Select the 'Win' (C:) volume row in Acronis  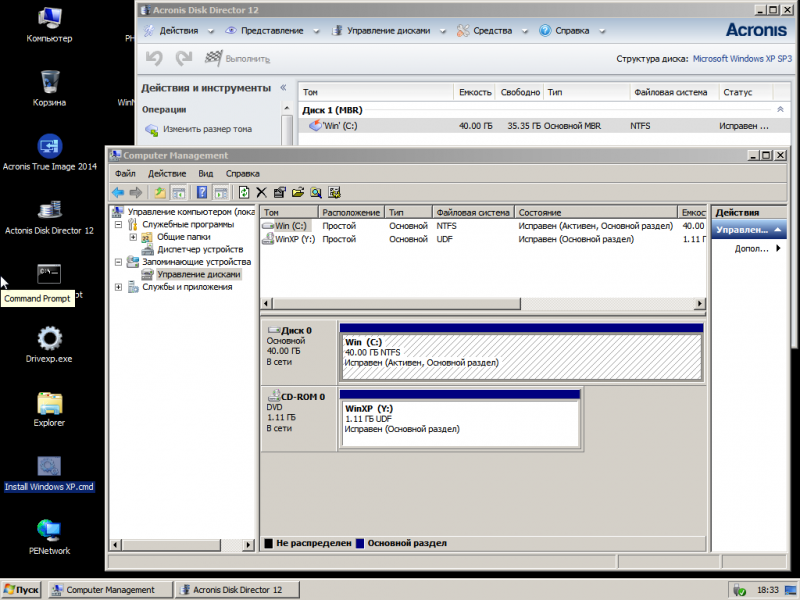coord(544,126)
